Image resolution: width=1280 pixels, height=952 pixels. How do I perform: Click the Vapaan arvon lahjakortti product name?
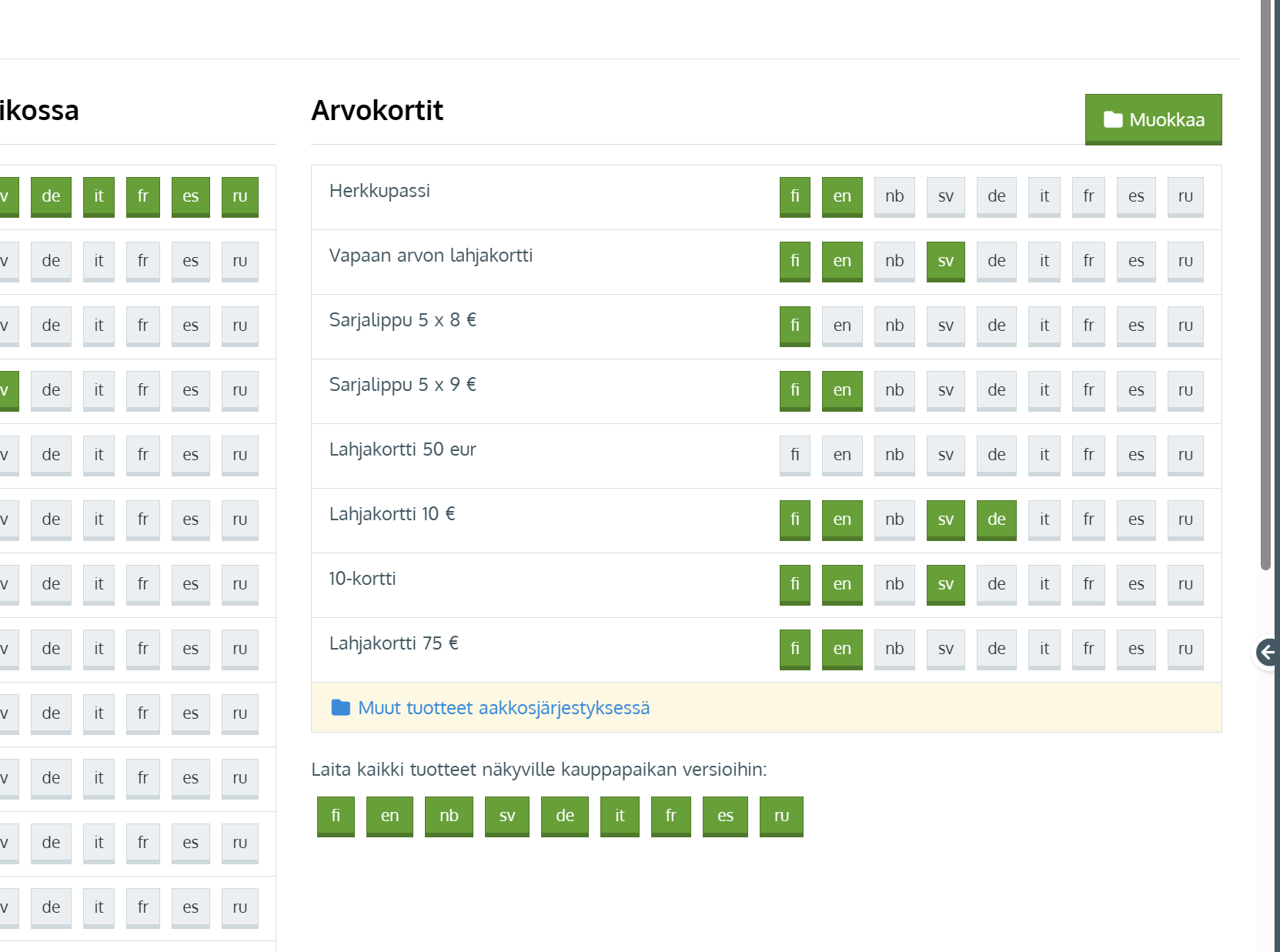pos(431,256)
